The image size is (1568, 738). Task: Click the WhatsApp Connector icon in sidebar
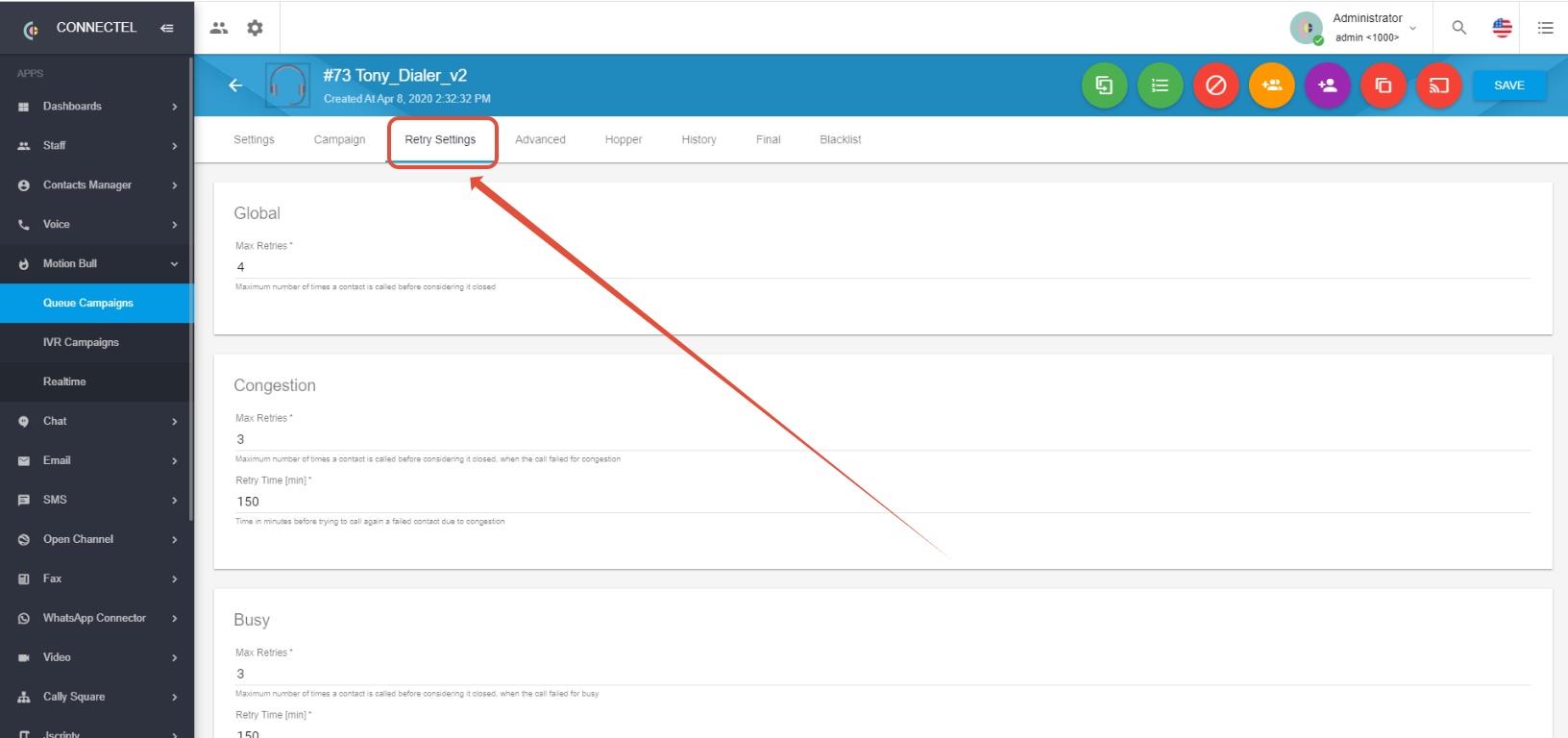pyautogui.click(x=24, y=619)
